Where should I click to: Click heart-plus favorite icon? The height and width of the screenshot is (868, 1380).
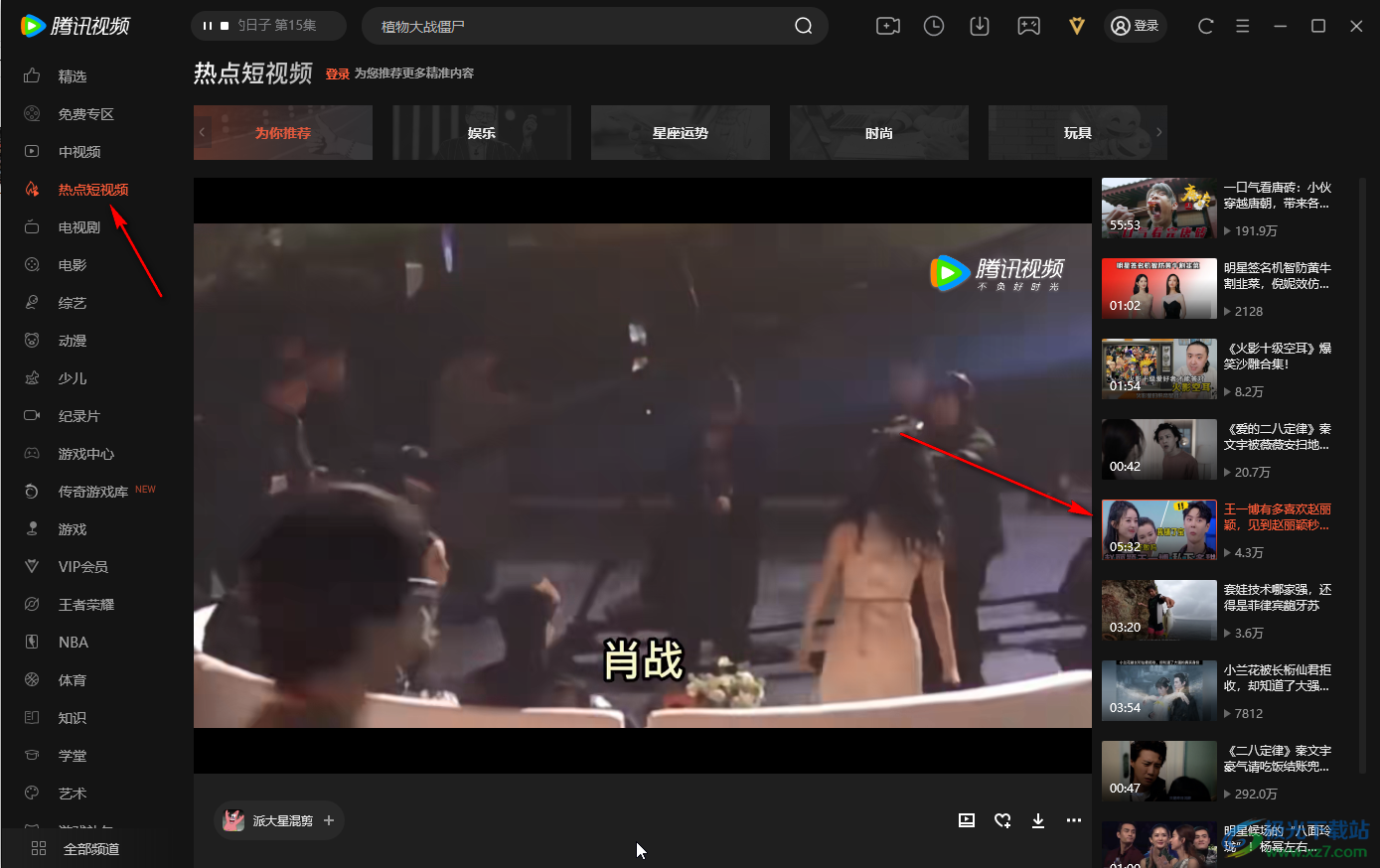click(1002, 820)
